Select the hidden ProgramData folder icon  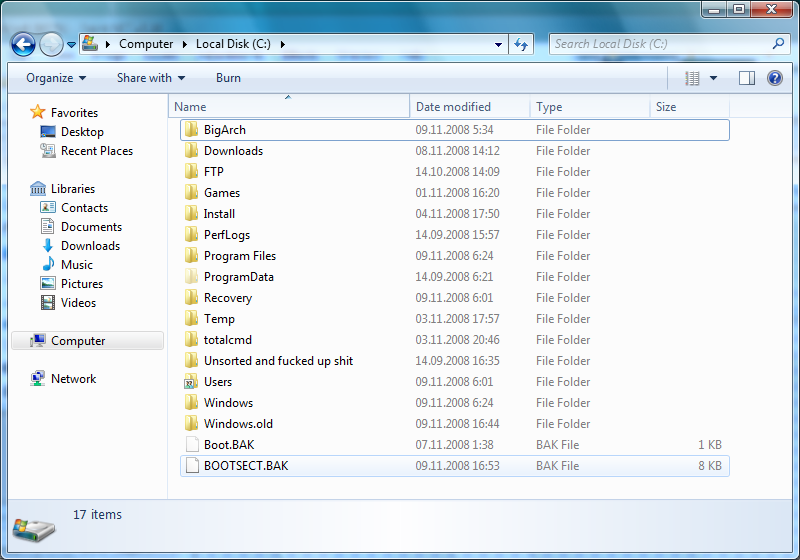(191, 277)
